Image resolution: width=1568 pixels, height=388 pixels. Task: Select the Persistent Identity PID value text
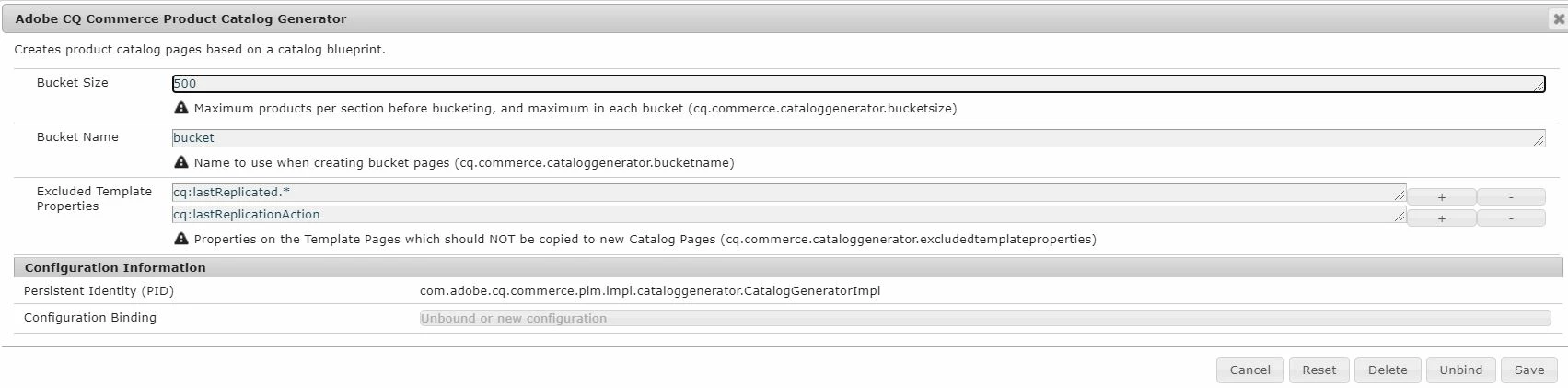pos(650,290)
